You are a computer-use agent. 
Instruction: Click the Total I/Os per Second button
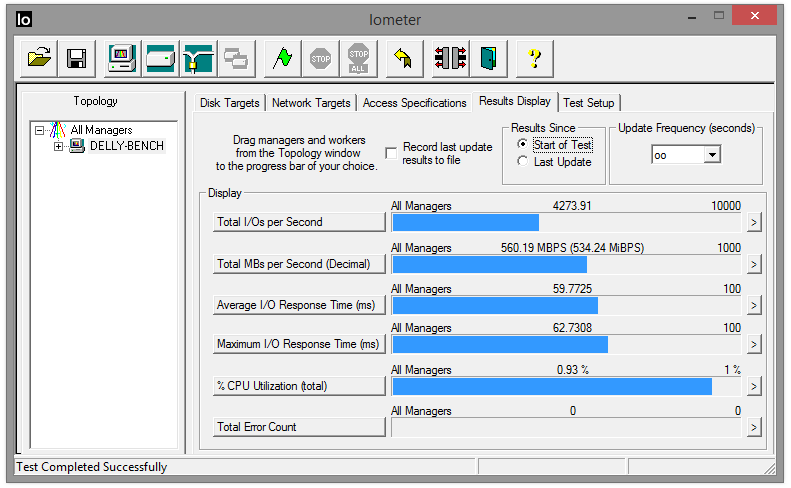(x=299, y=222)
